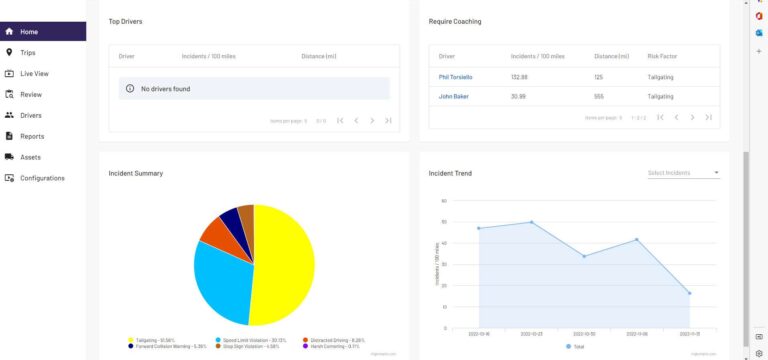Click the 132.88 incidents value
The height and width of the screenshot is (360, 768).
pyautogui.click(x=519, y=77)
